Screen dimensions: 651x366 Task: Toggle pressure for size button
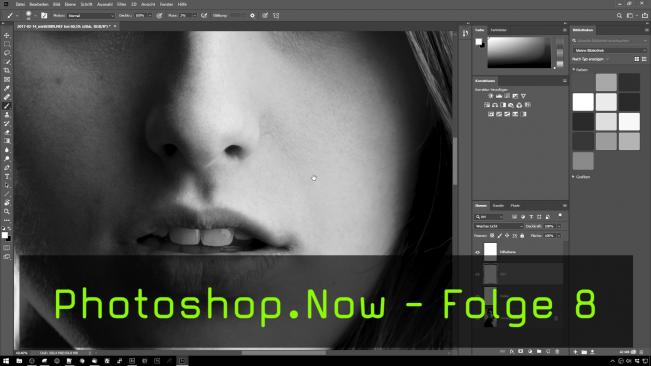click(x=265, y=16)
